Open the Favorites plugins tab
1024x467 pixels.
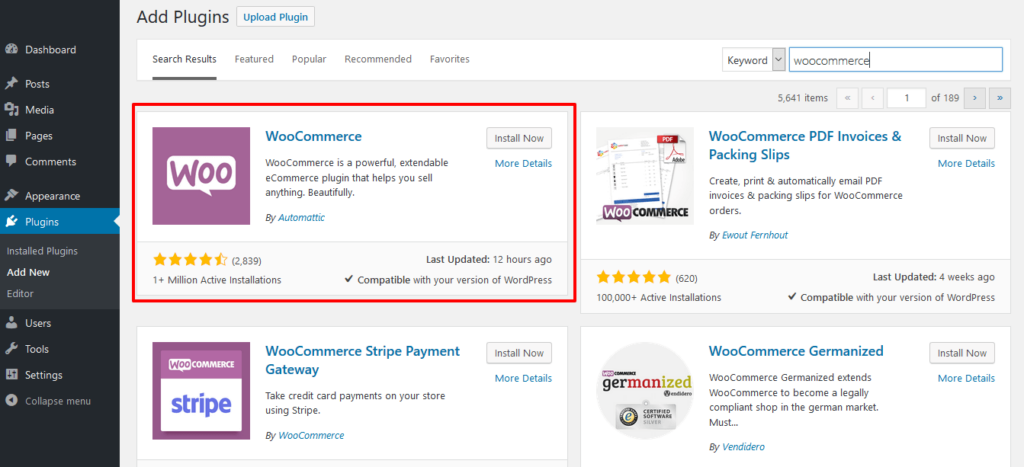(449, 59)
